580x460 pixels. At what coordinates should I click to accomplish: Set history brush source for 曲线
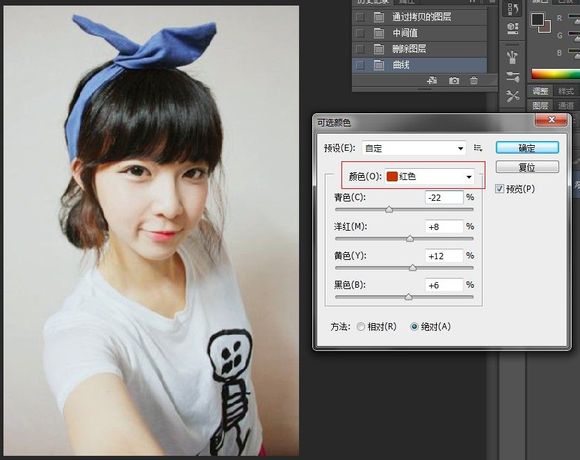click(360, 65)
